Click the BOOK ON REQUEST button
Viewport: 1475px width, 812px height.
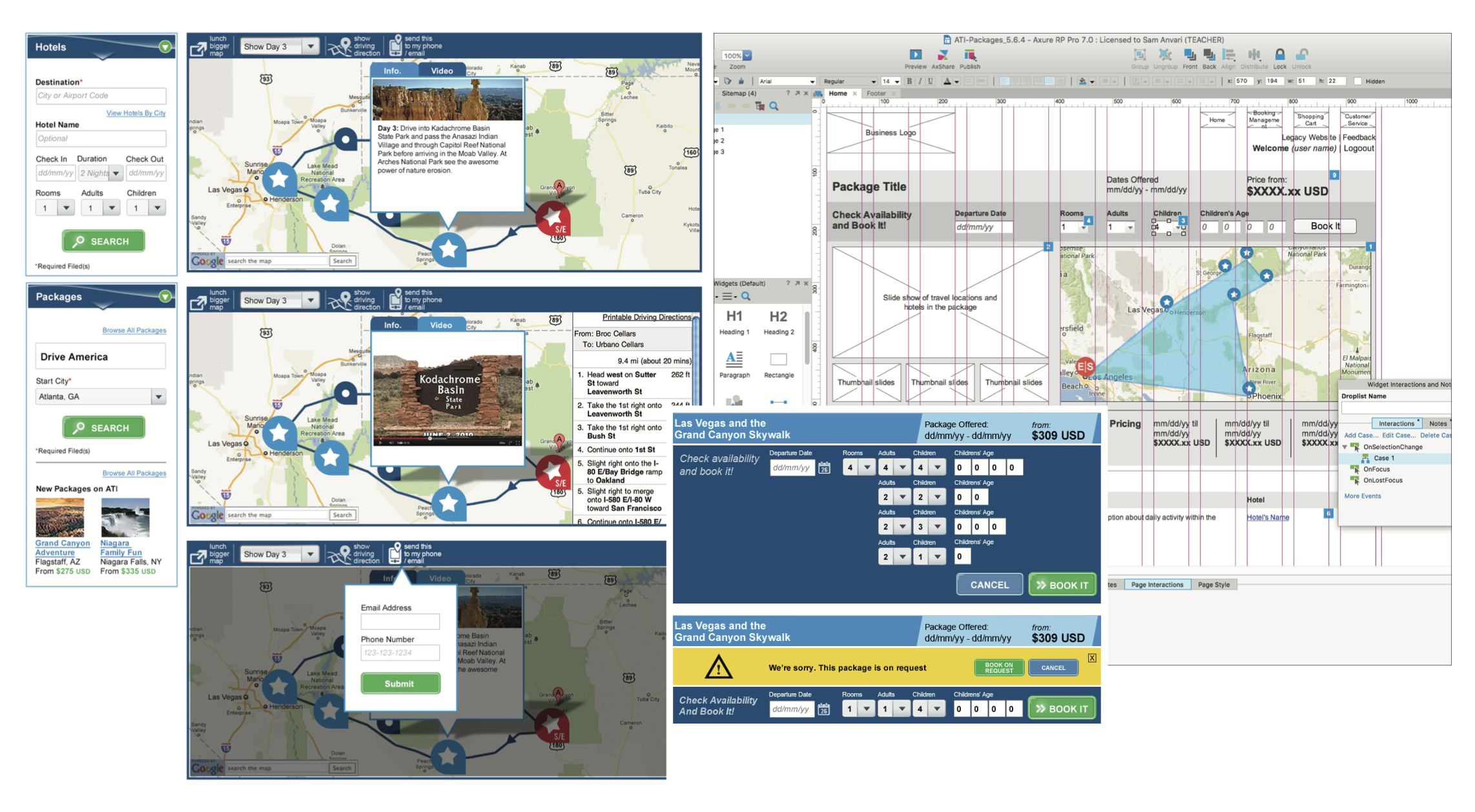click(999, 668)
